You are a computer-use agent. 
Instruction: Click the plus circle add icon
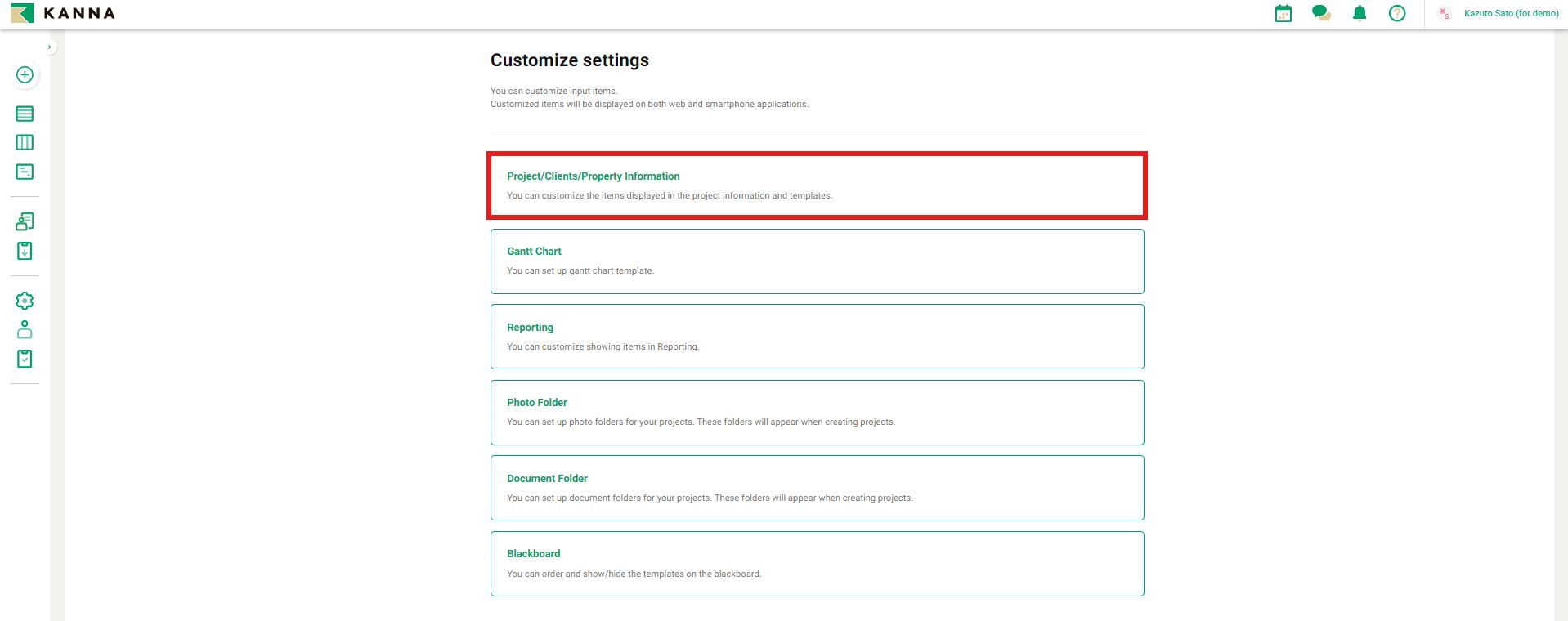point(25,75)
